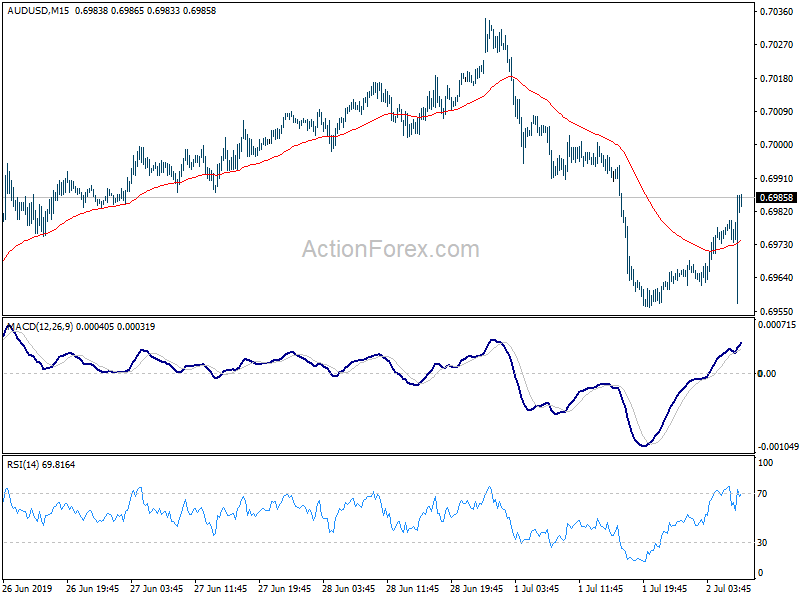
Task: Click the 0.69640 price axis value
Action: (x=776, y=278)
